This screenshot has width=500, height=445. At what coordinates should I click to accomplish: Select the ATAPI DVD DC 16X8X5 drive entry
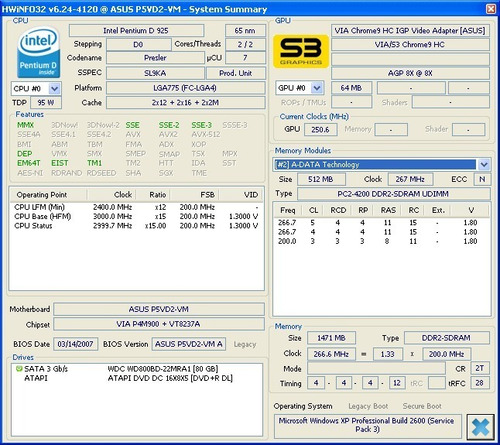pos(136,378)
